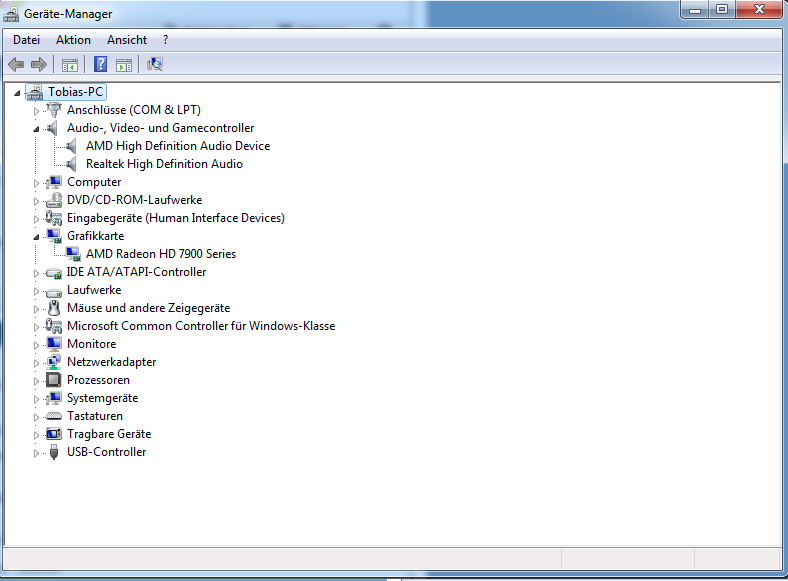
Task: Expand the Computer node arrow
Action: coord(36,183)
